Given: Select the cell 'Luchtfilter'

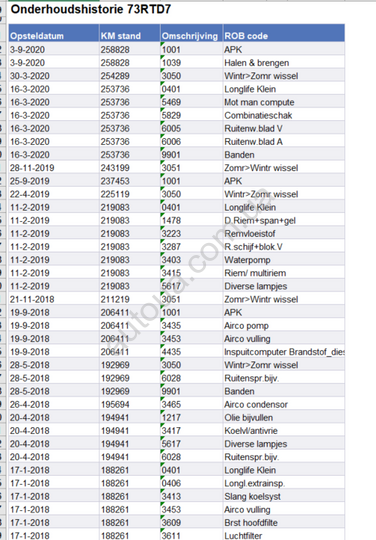Looking at the screenshot, I should coord(284,535).
